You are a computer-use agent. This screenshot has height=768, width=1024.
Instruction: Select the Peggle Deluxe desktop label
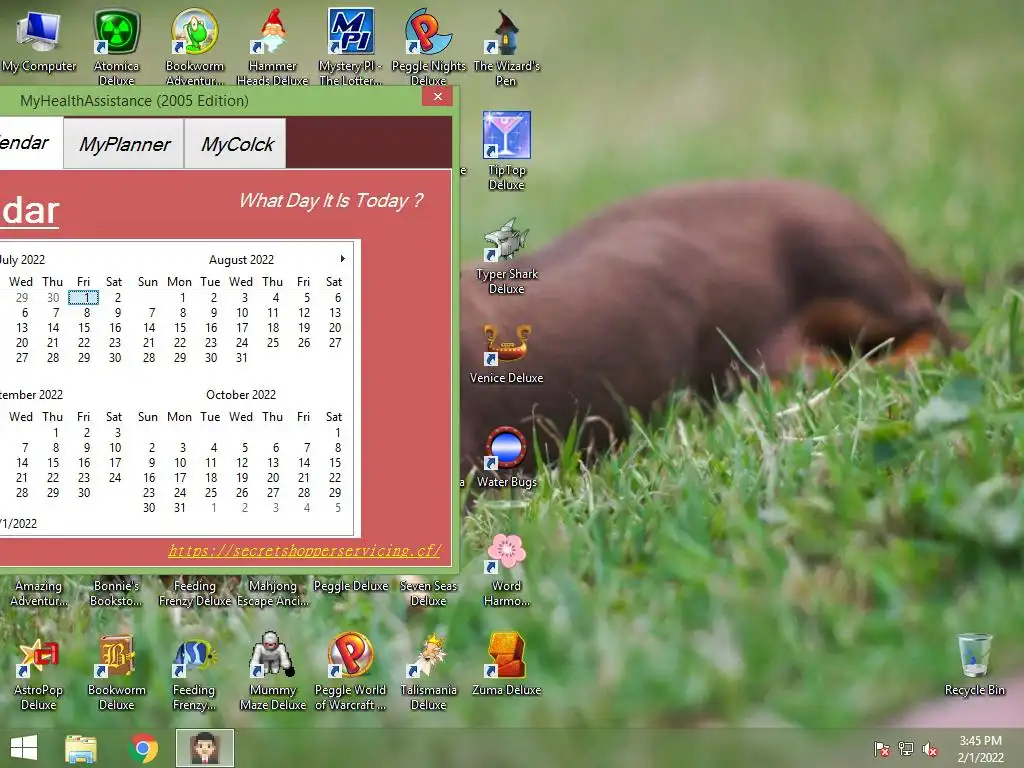tap(351, 586)
